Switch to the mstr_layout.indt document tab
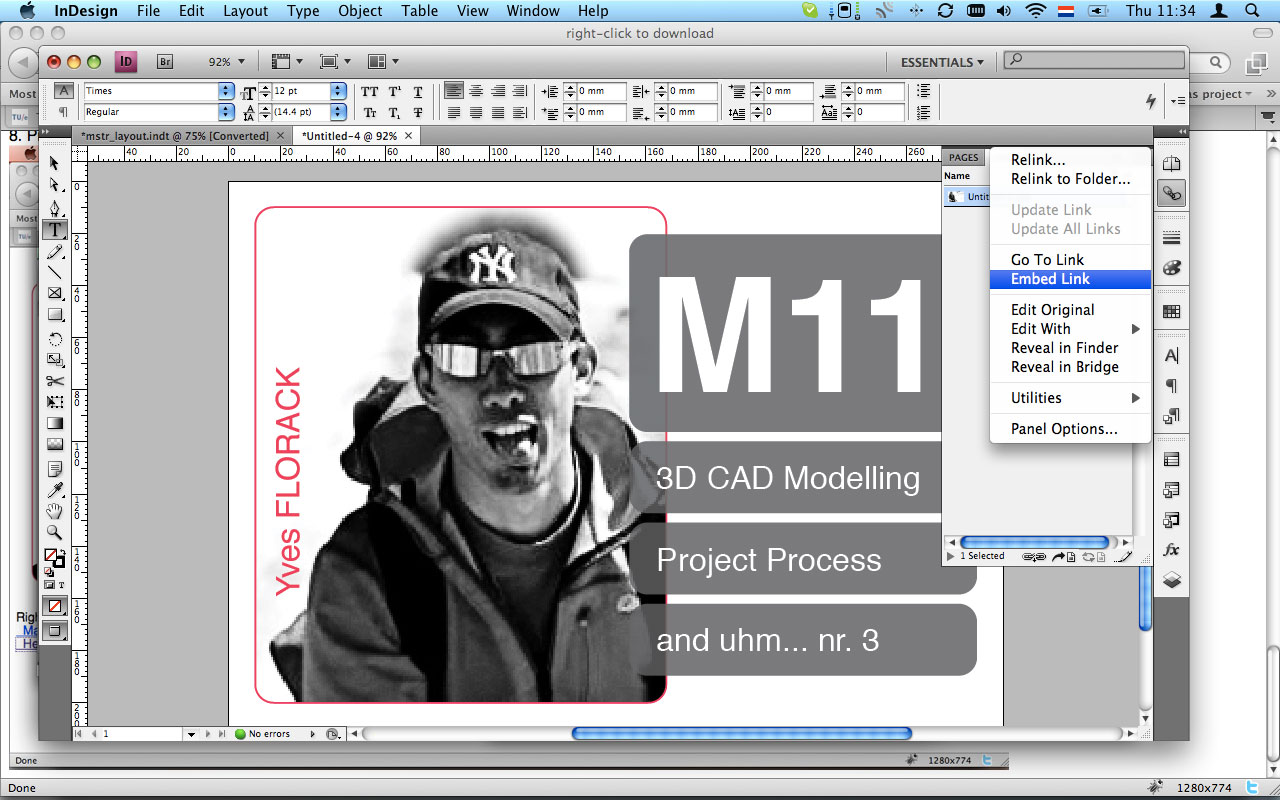Image resolution: width=1280 pixels, height=800 pixels. tap(175, 135)
